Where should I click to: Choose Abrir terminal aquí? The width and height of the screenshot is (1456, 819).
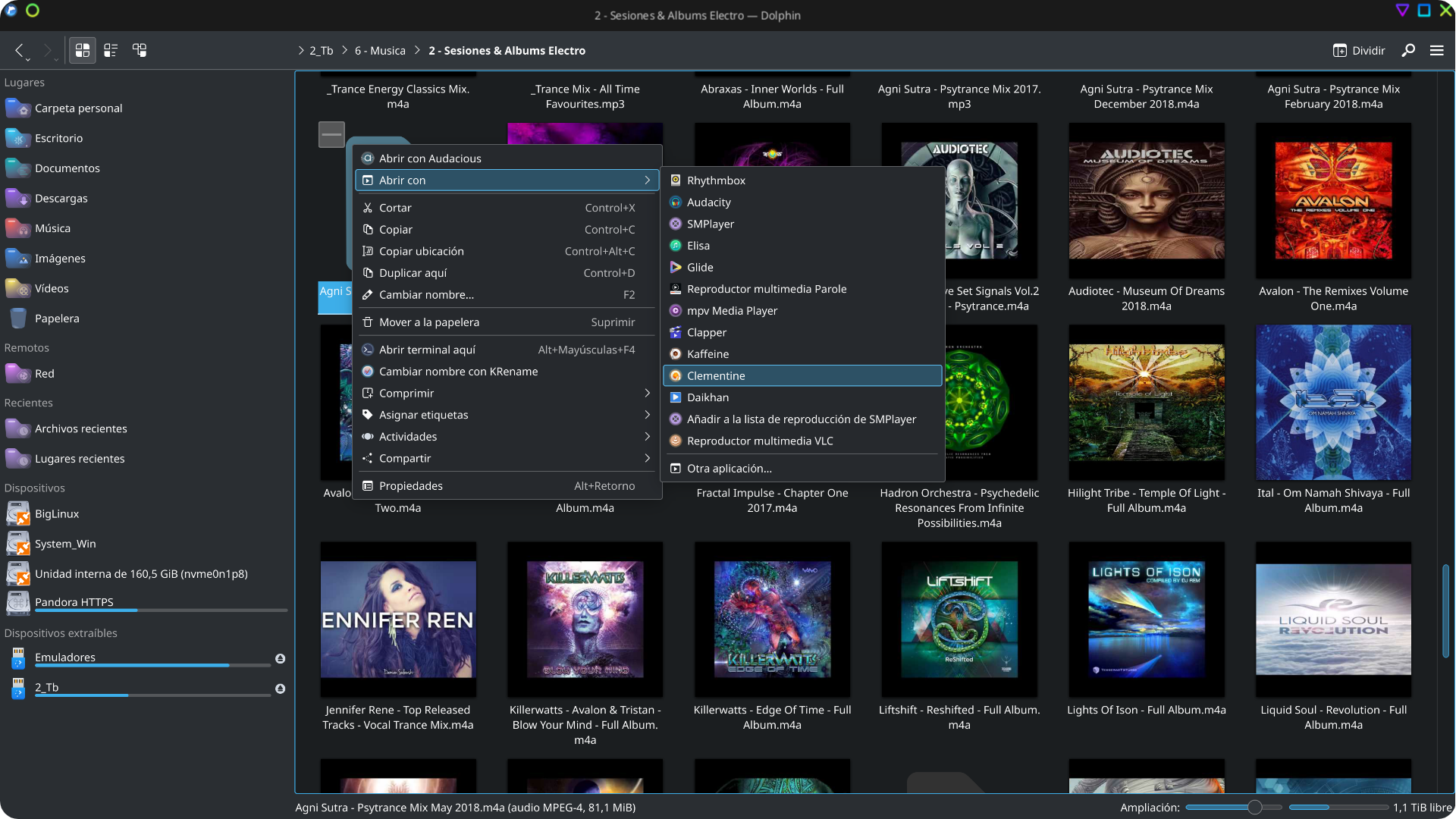tap(507, 350)
